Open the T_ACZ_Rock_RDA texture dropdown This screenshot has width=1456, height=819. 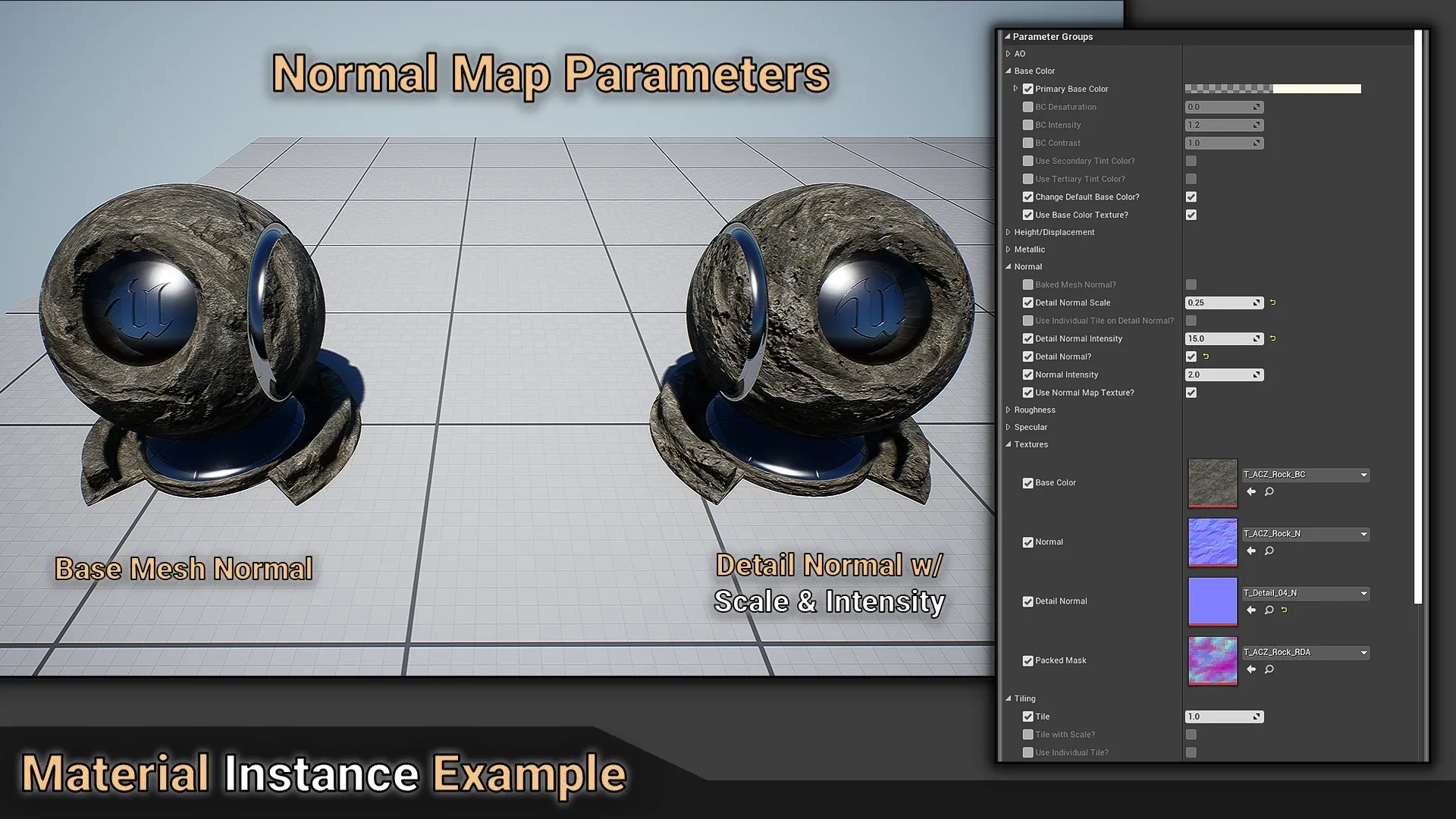1363,653
